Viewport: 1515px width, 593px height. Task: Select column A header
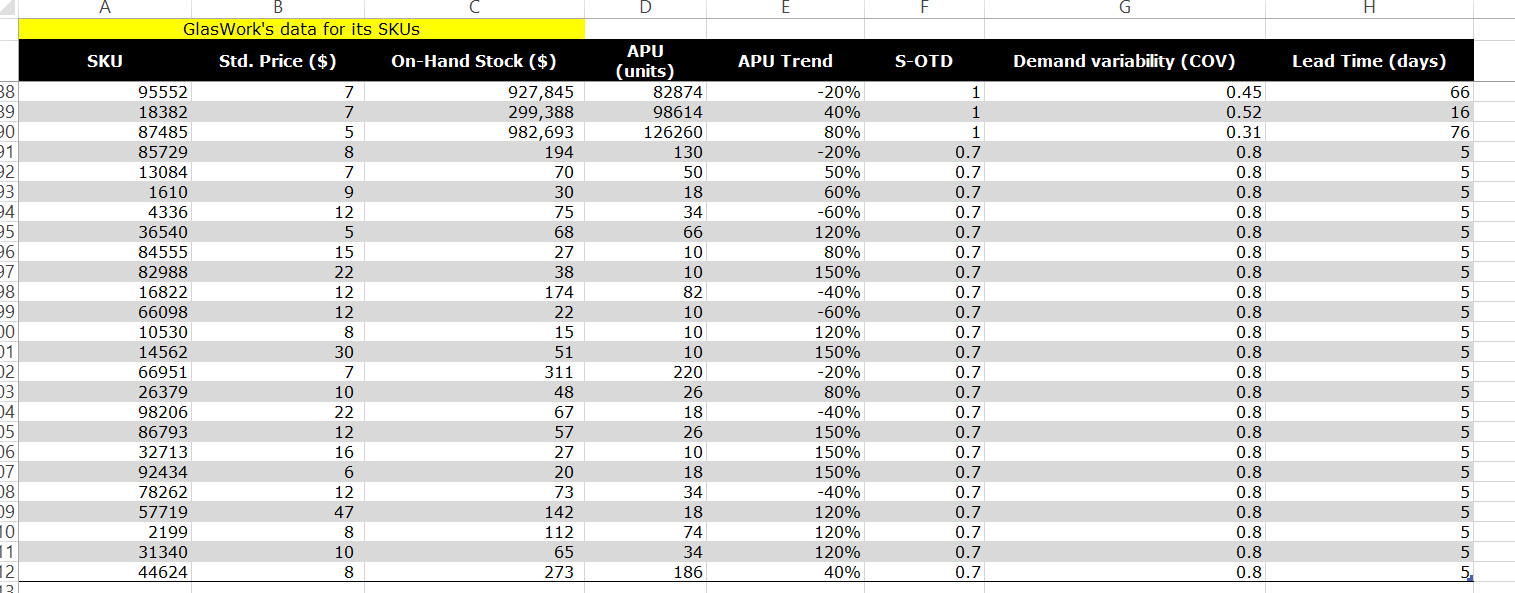coord(105,8)
